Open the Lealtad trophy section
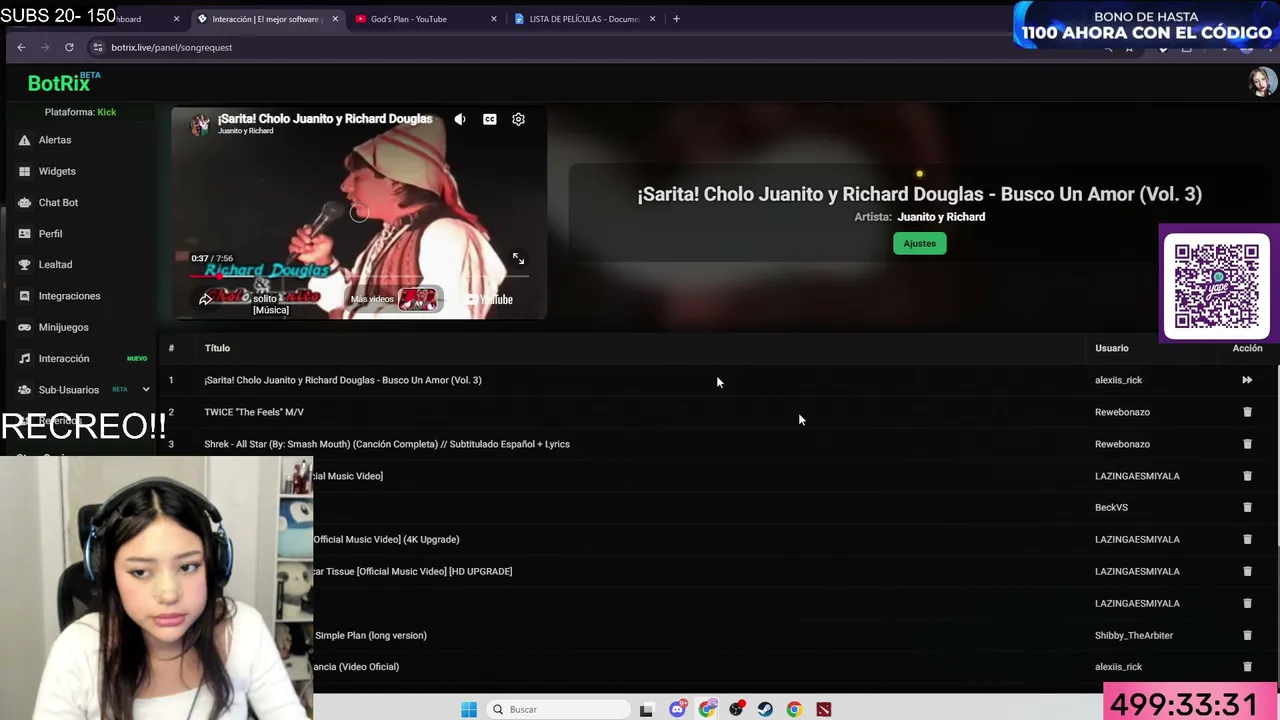This screenshot has height=720, width=1280. coord(55,264)
